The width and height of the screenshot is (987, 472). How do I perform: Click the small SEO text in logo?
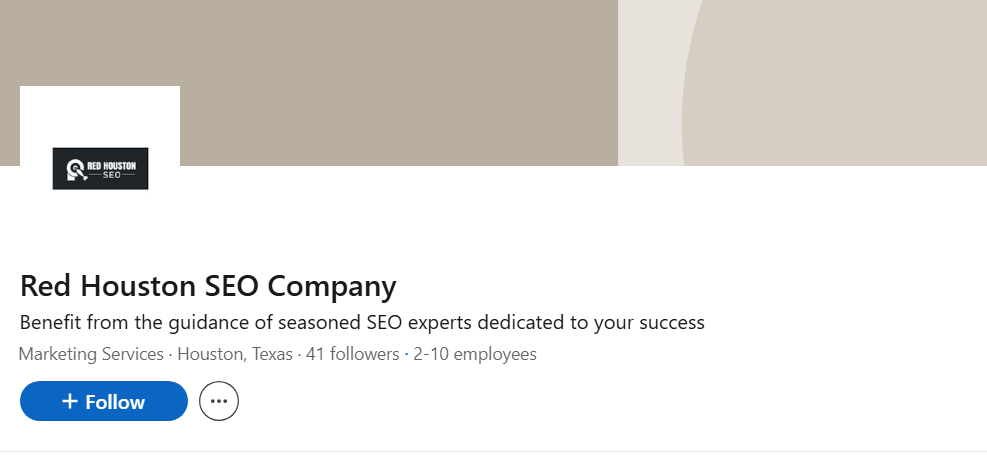point(111,175)
